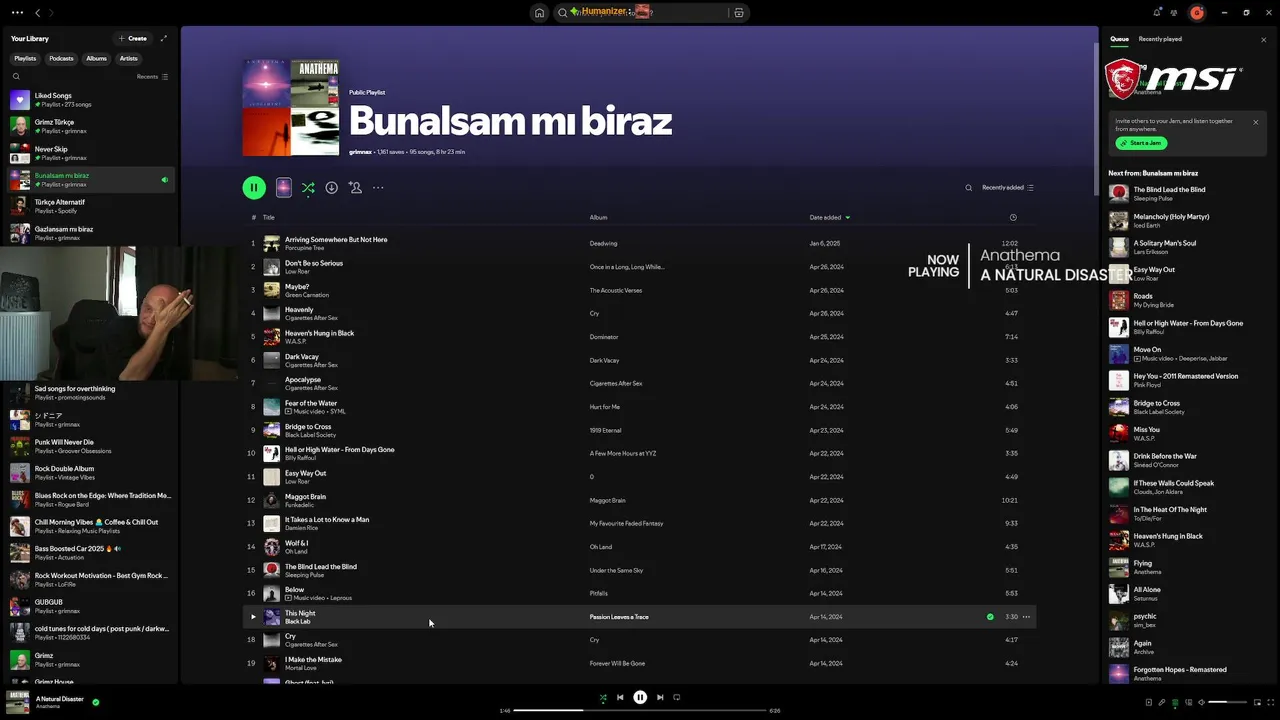Download the Bunalsam mı biraz playlist
Image resolution: width=1280 pixels, height=720 pixels.
[331, 187]
